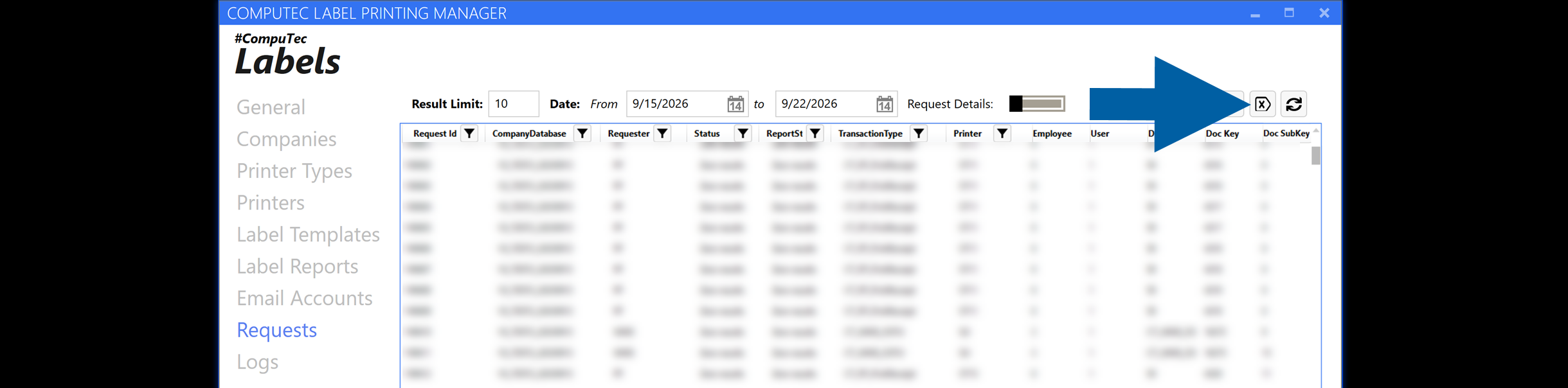Open the Companies section
The image size is (1568, 388).
coord(286,139)
